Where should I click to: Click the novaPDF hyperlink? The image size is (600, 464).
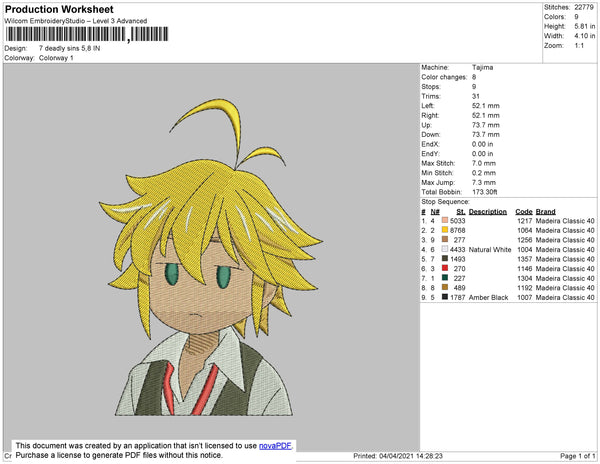click(275, 446)
